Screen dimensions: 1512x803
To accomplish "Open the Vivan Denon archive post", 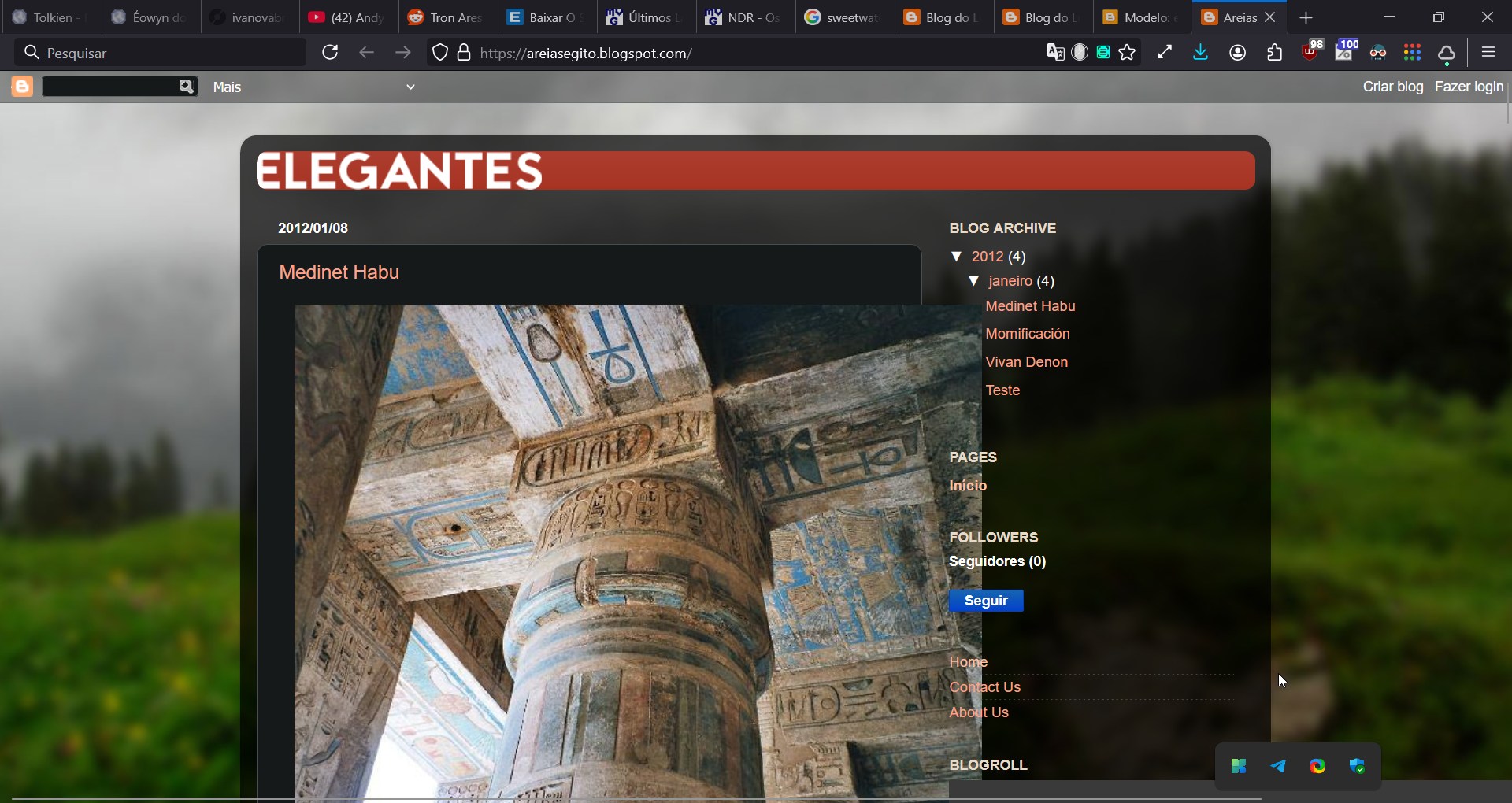I will 1027,362.
